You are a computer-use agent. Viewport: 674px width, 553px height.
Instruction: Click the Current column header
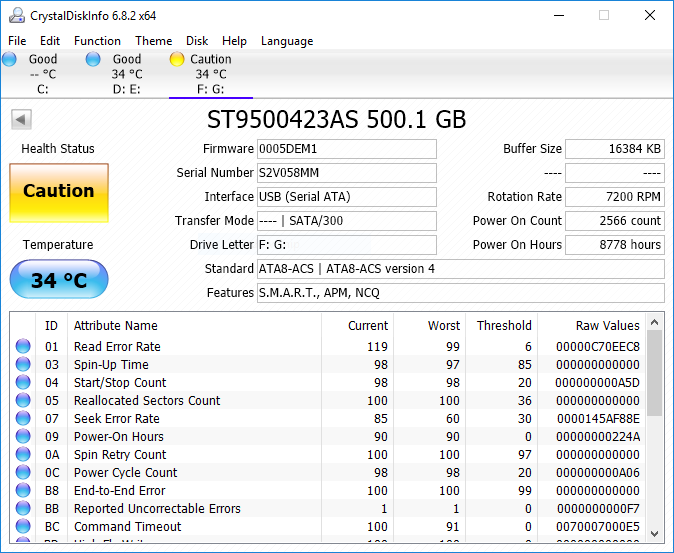pos(357,326)
